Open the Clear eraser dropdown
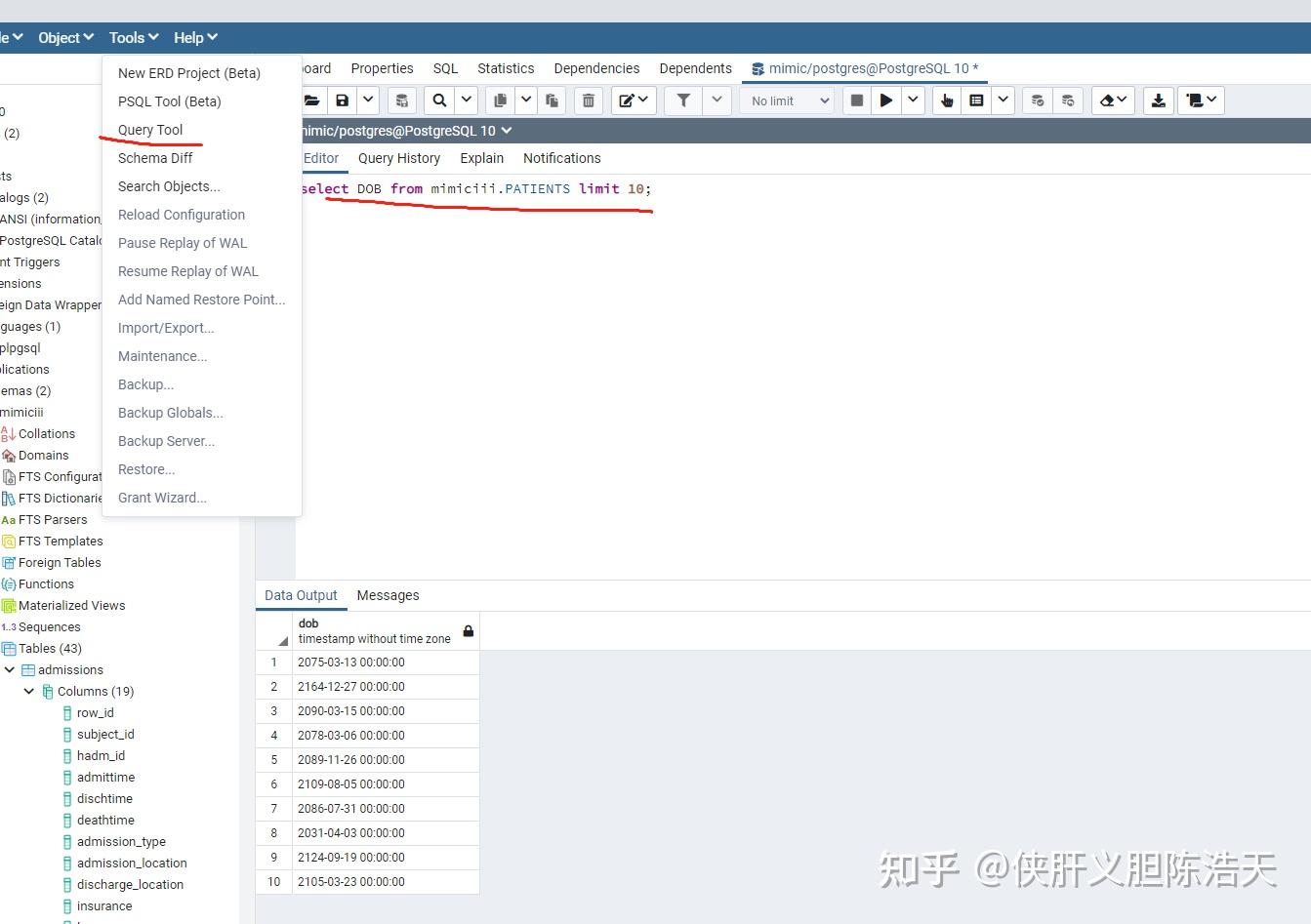The image size is (1311, 924). tap(1113, 100)
